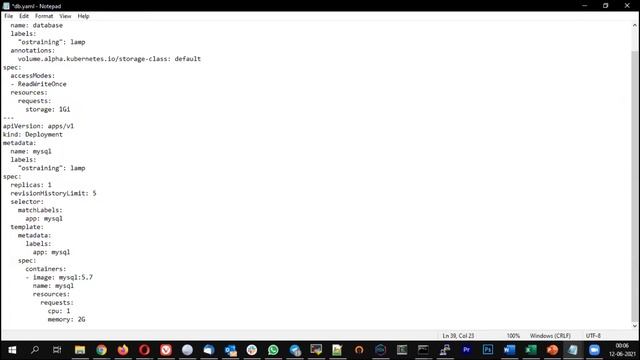Click the taskbar clock showing 00:06
Screen dimensions: 640x360
click(622, 350)
